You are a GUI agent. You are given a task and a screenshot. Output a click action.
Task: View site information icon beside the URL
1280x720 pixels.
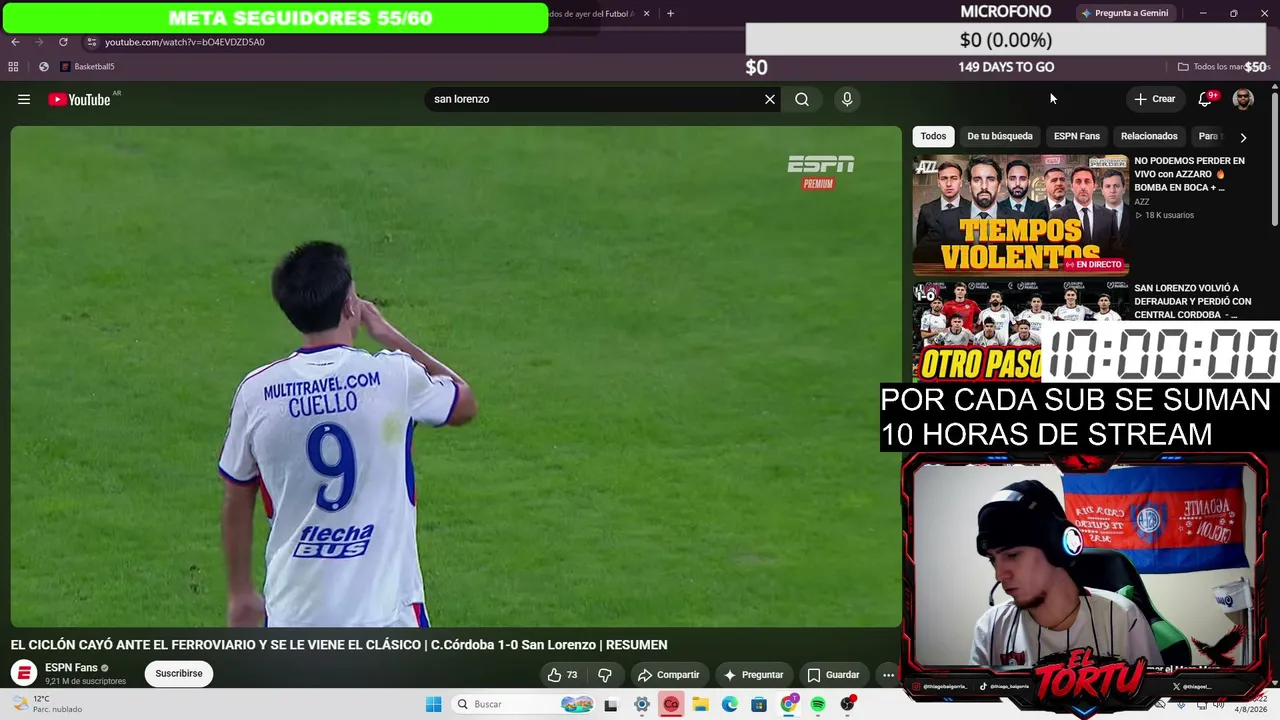tap(91, 42)
